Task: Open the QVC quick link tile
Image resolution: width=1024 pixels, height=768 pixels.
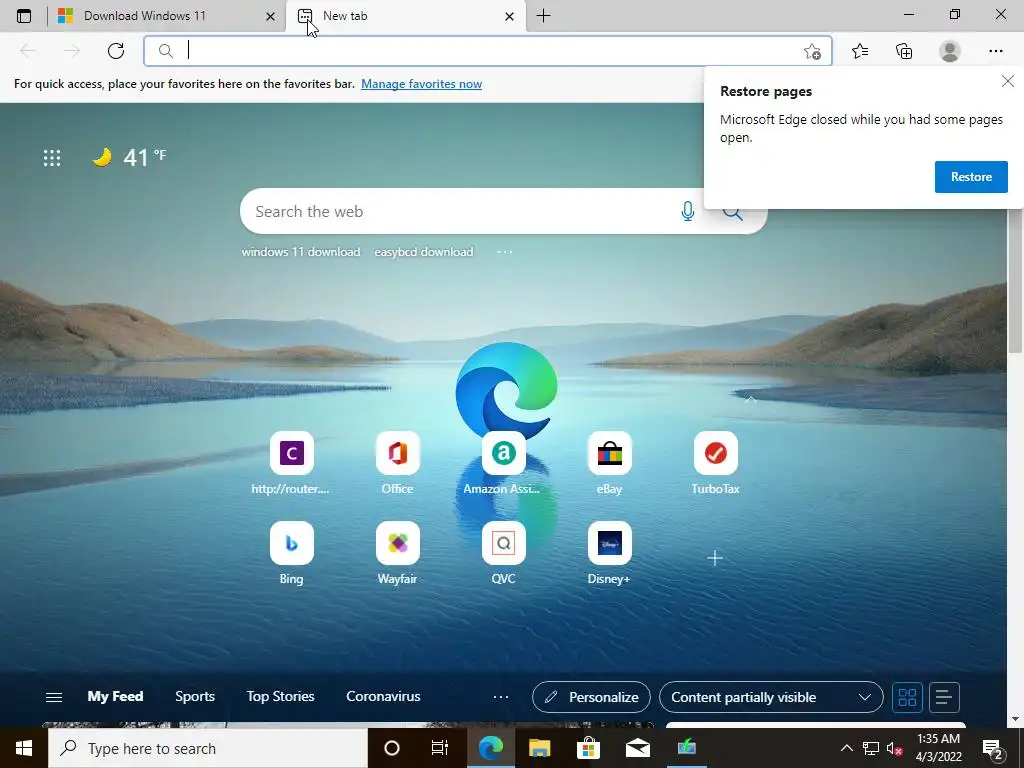Action: pos(503,553)
